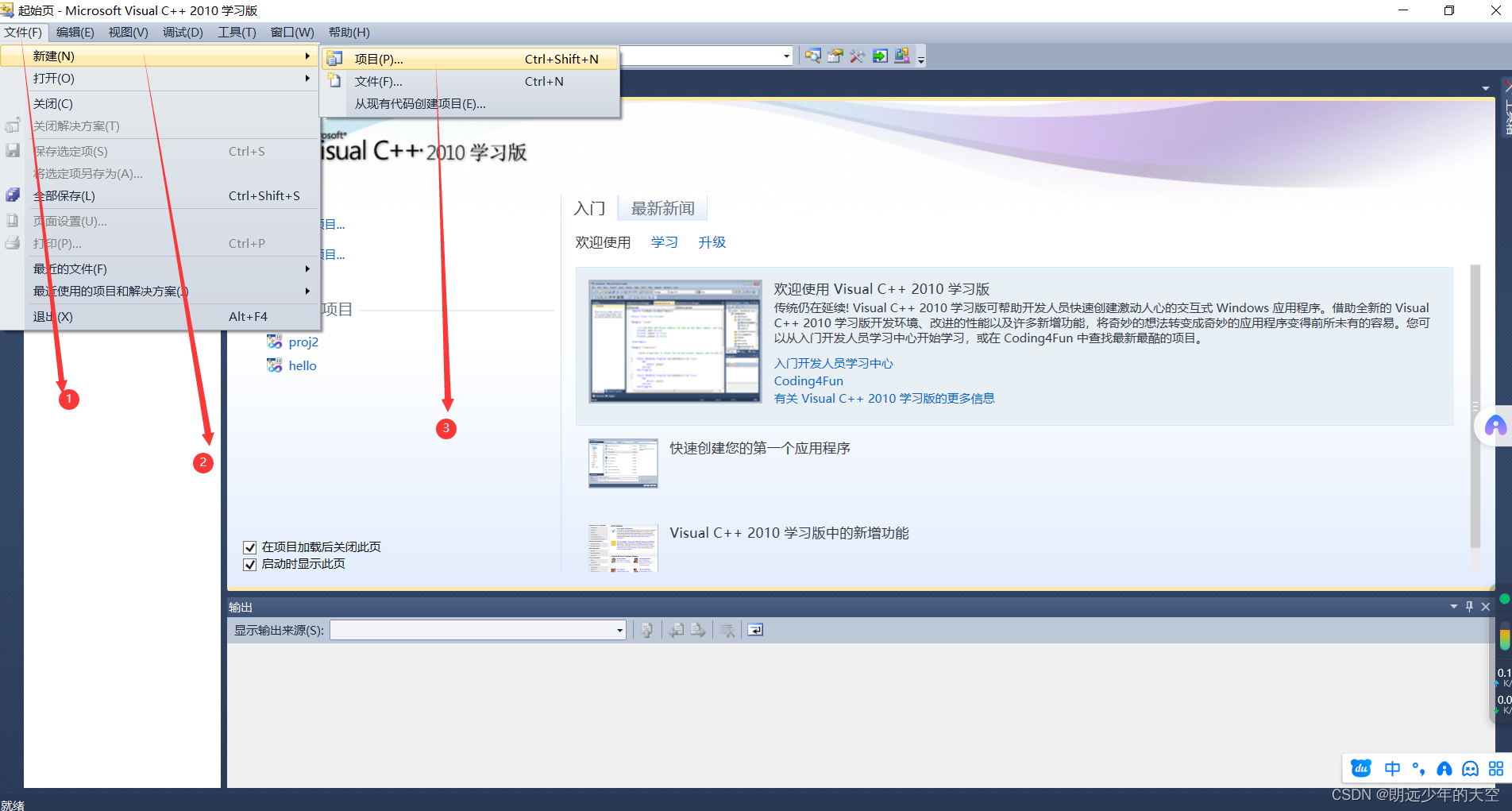Open the IME toolbox grid icon
1512x811 pixels.
point(1496,768)
